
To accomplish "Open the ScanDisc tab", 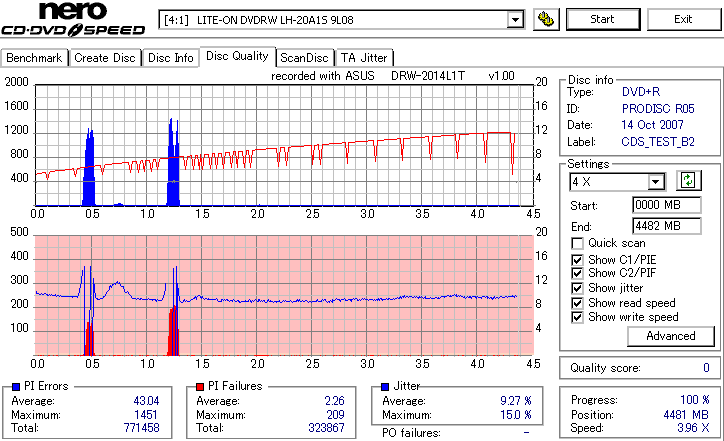I will coord(304,58).
